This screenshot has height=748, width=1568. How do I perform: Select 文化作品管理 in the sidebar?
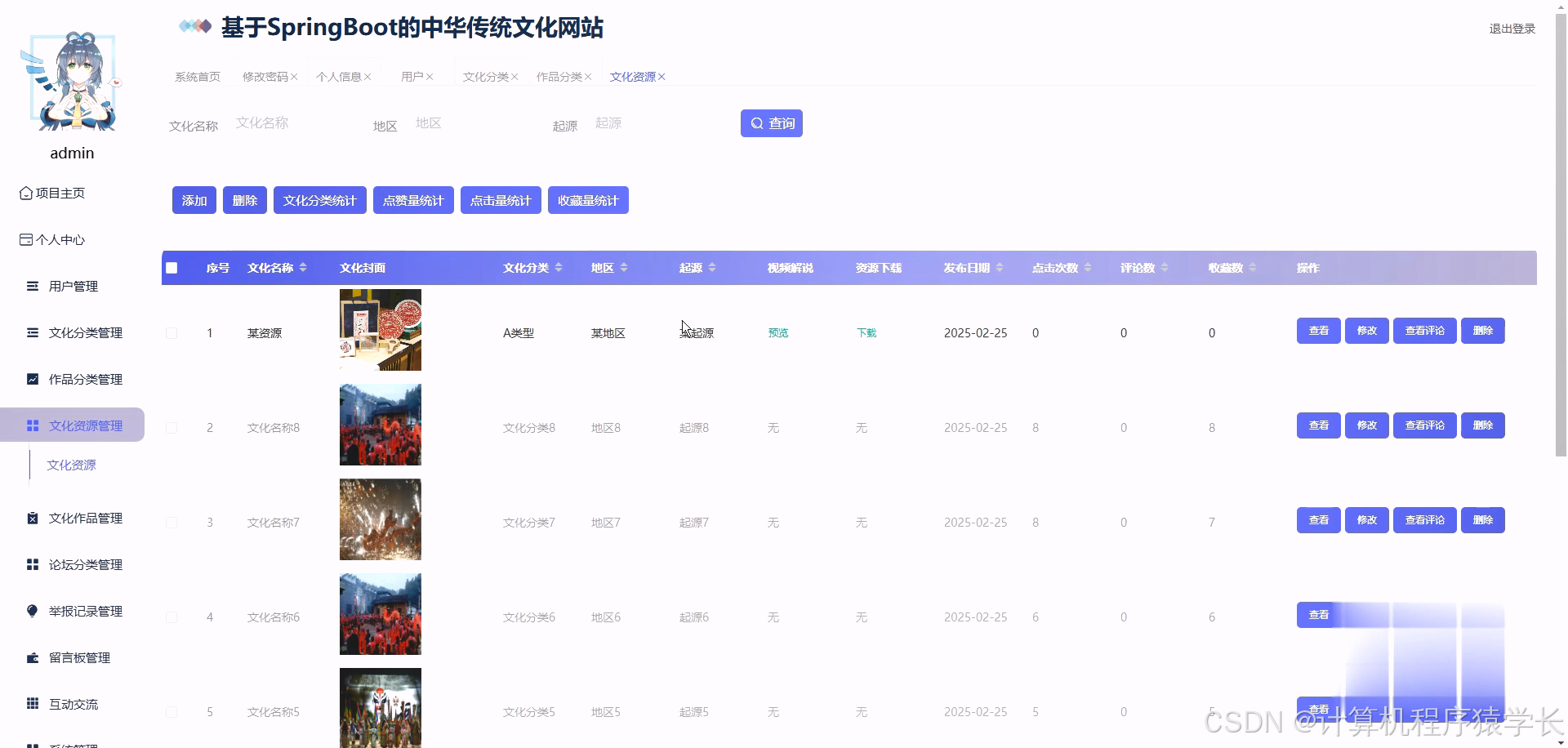[85, 518]
